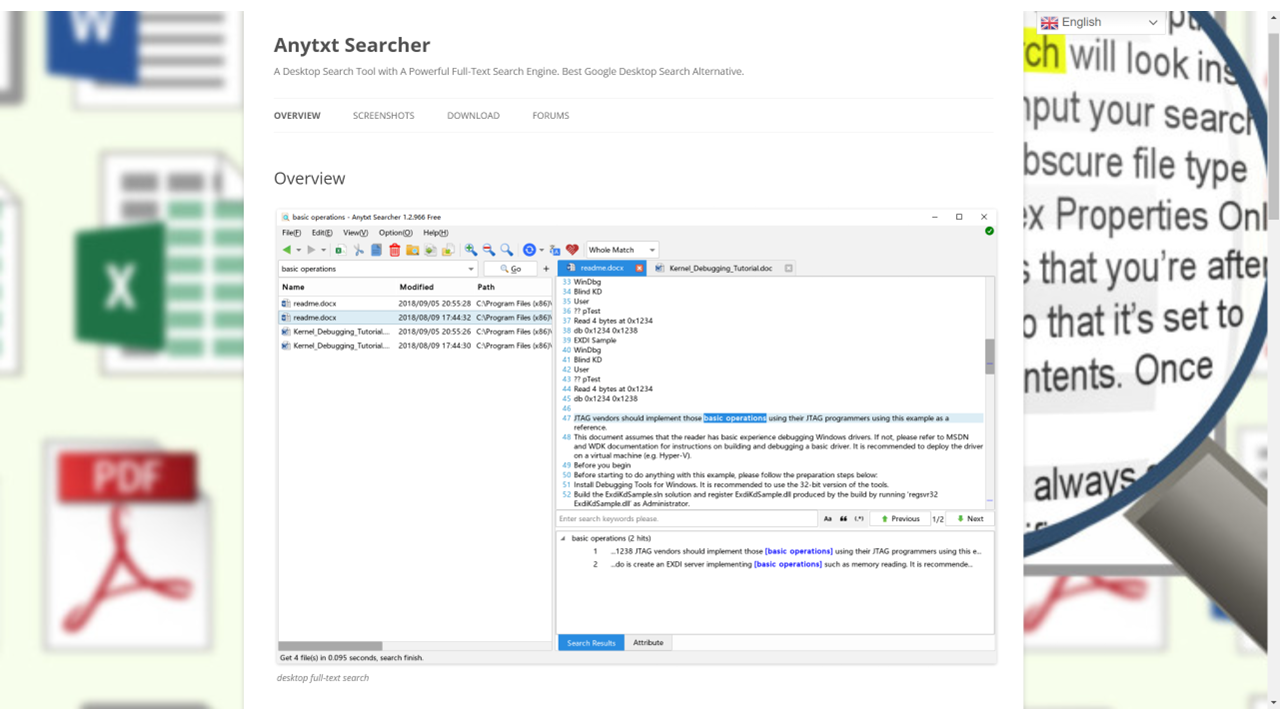The width and height of the screenshot is (1280, 720).
Task: Toggle the regex (.*) search option
Action: pyautogui.click(x=859, y=519)
